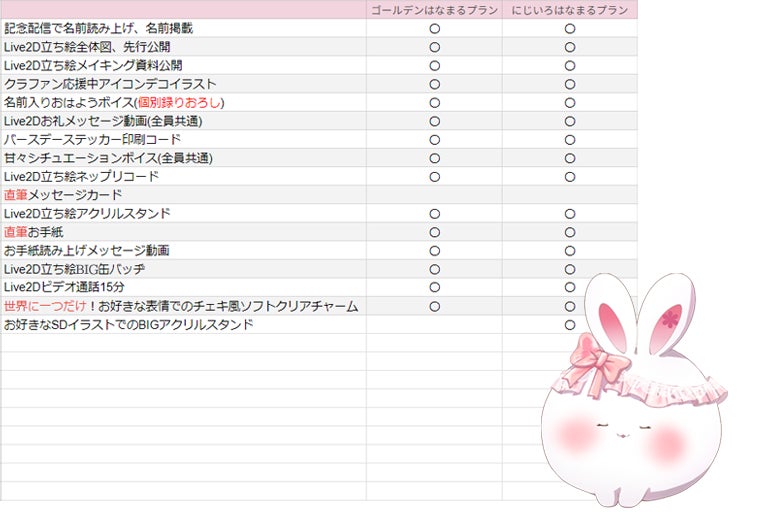Click the にじいろ circle for クラファン応援中アイコンデコイラスト
768x512 pixels.
point(569,84)
